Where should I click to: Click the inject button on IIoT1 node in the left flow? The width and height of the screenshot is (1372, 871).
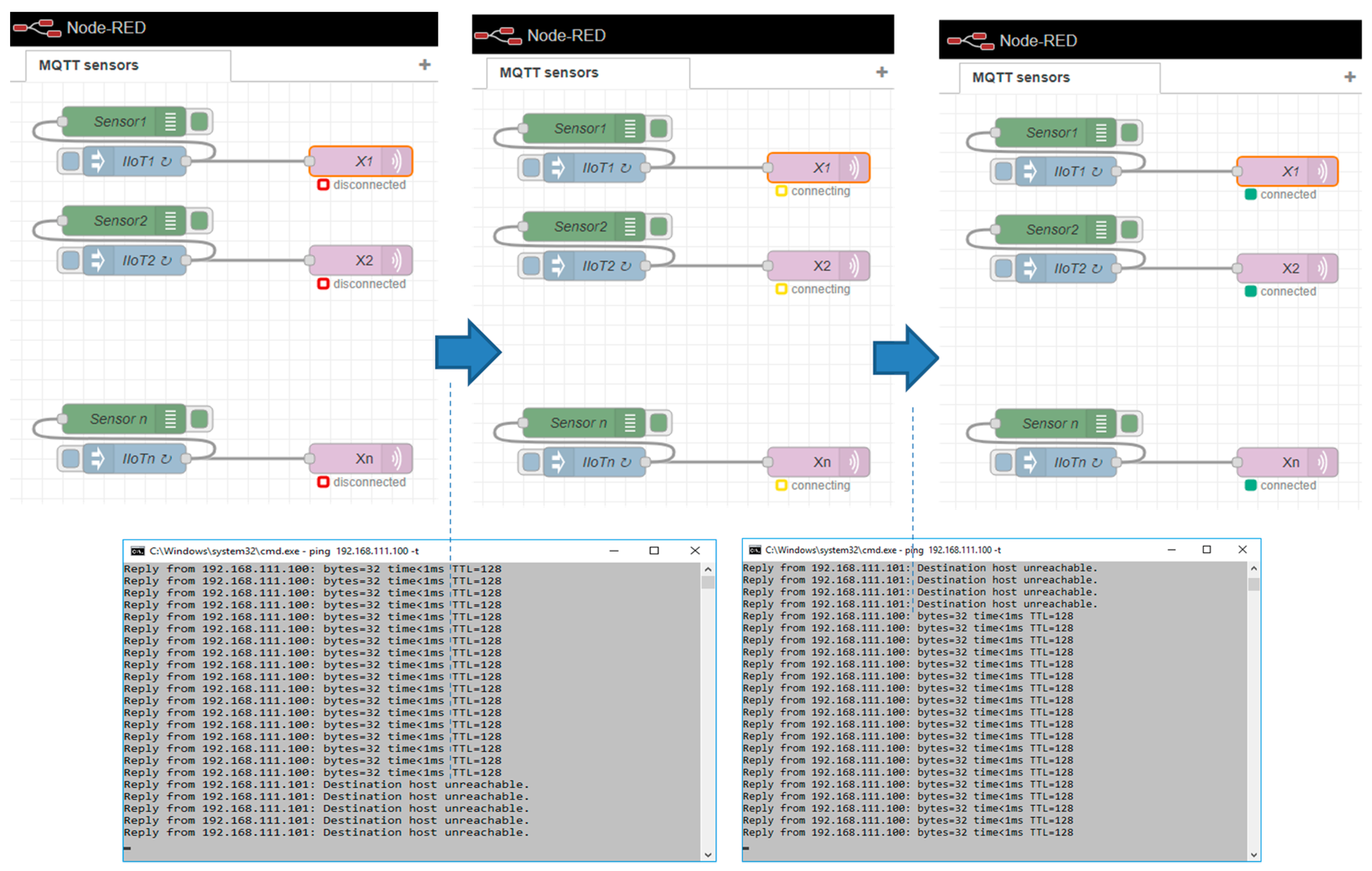pyautogui.click(x=71, y=162)
